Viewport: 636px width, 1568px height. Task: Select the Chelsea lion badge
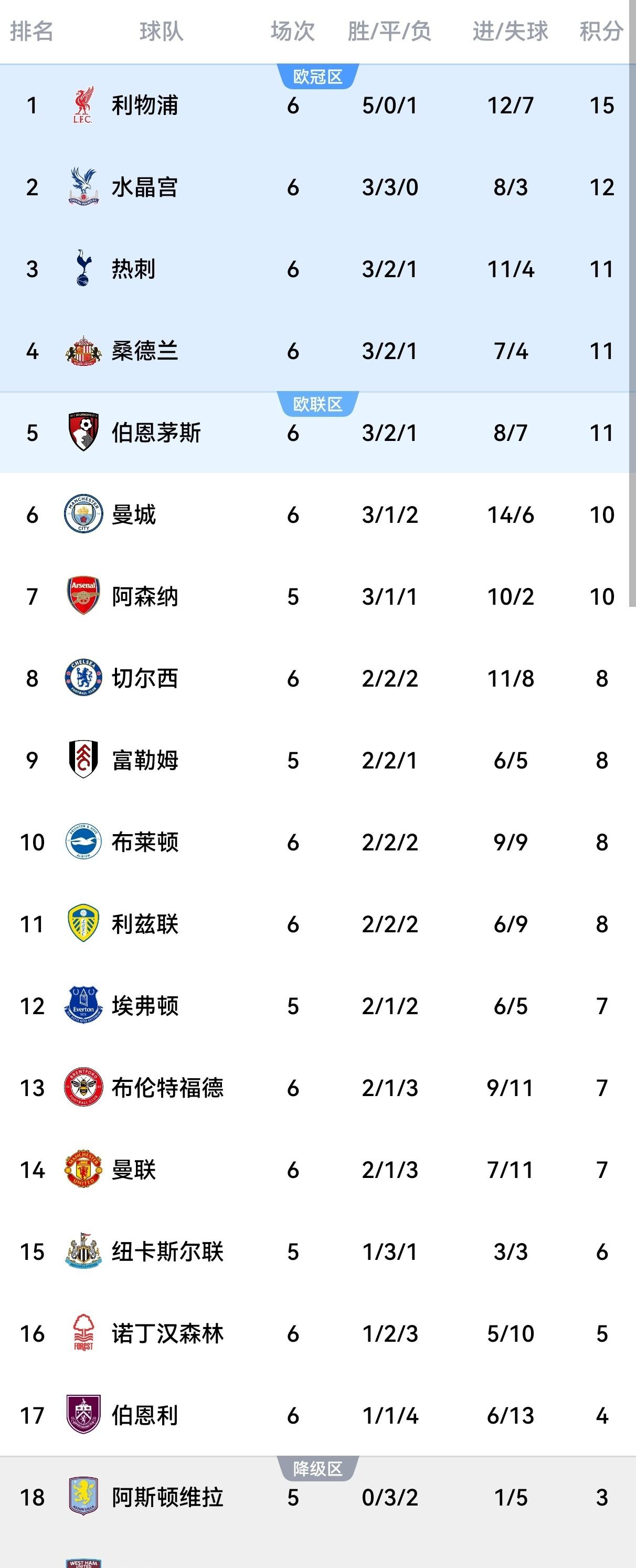coord(83,678)
